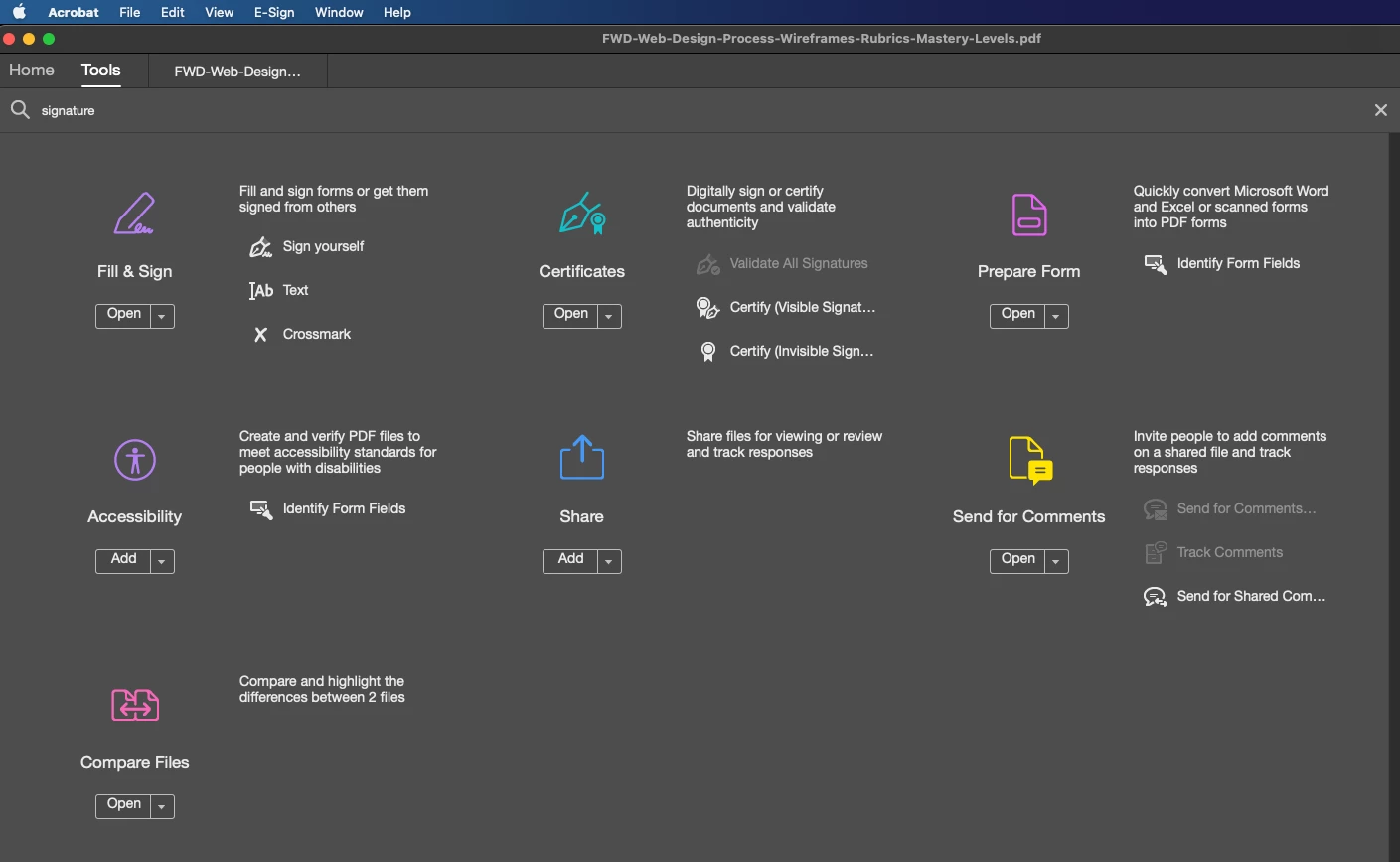Open the File menu
1400x862 pixels.
point(129,12)
